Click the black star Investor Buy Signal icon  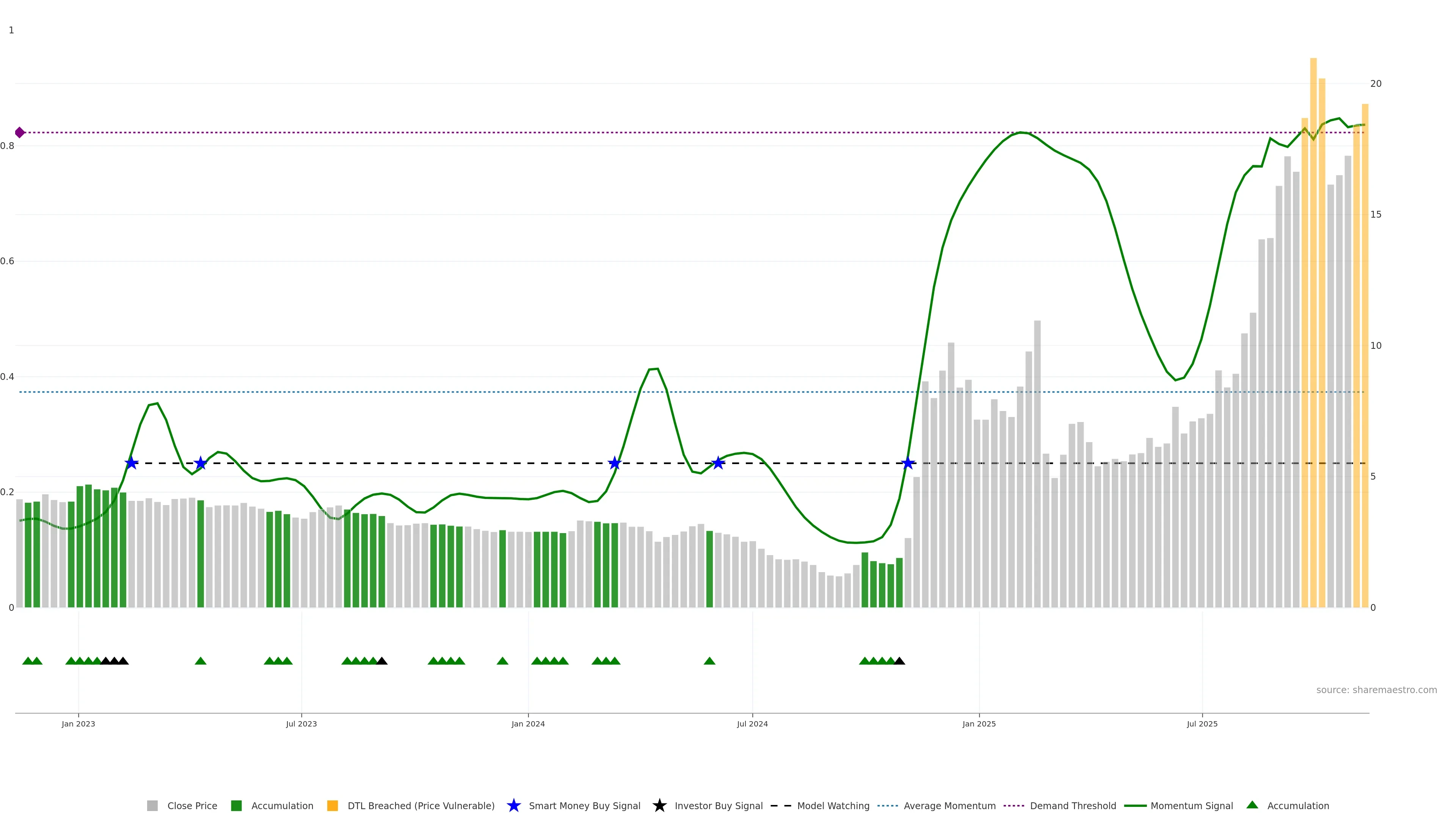coord(659,805)
